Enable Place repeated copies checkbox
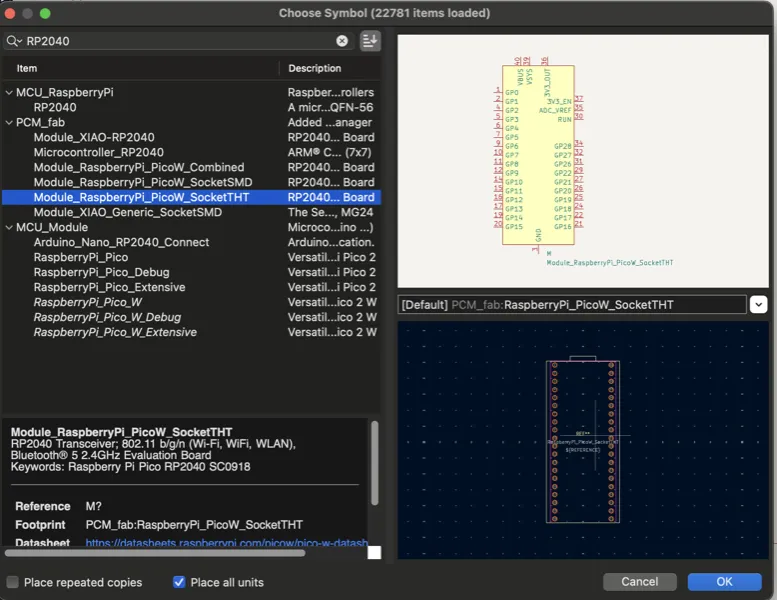 click(13, 582)
